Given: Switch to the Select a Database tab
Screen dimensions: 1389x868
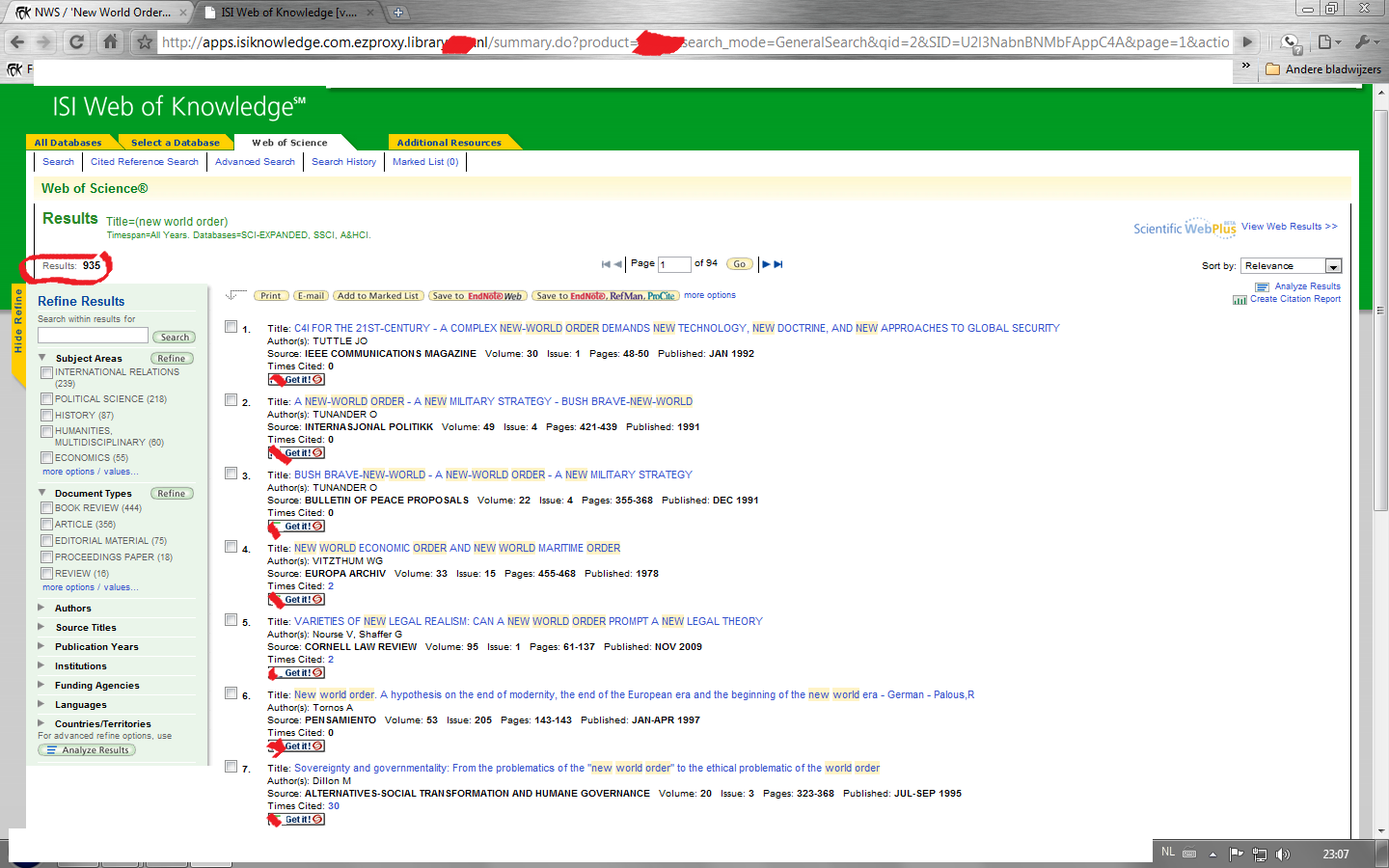Looking at the screenshot, I should click(x=176, y=143).
